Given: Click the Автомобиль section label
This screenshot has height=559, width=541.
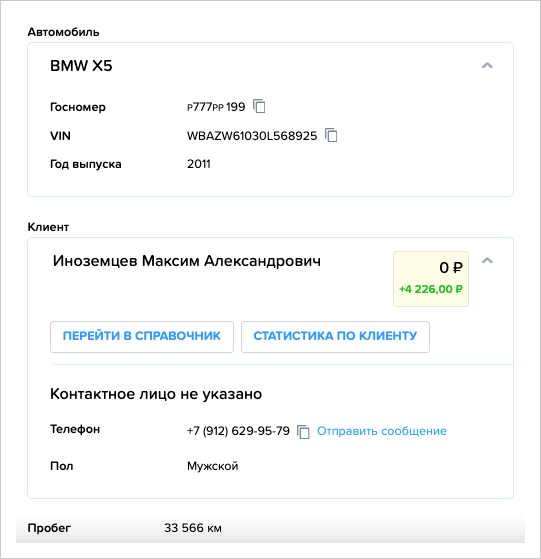Looking at the screenshot, I should pyautogui.click(x=63, y=32).
